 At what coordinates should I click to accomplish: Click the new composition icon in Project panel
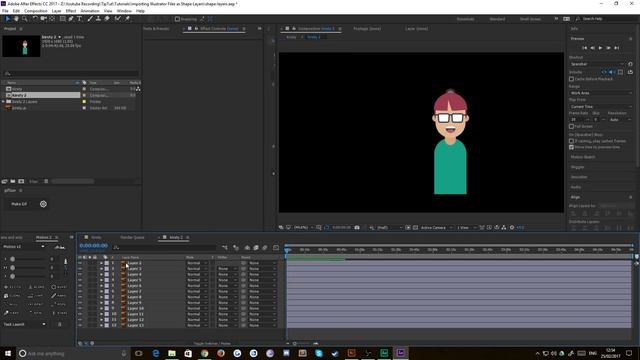(21, 181)
